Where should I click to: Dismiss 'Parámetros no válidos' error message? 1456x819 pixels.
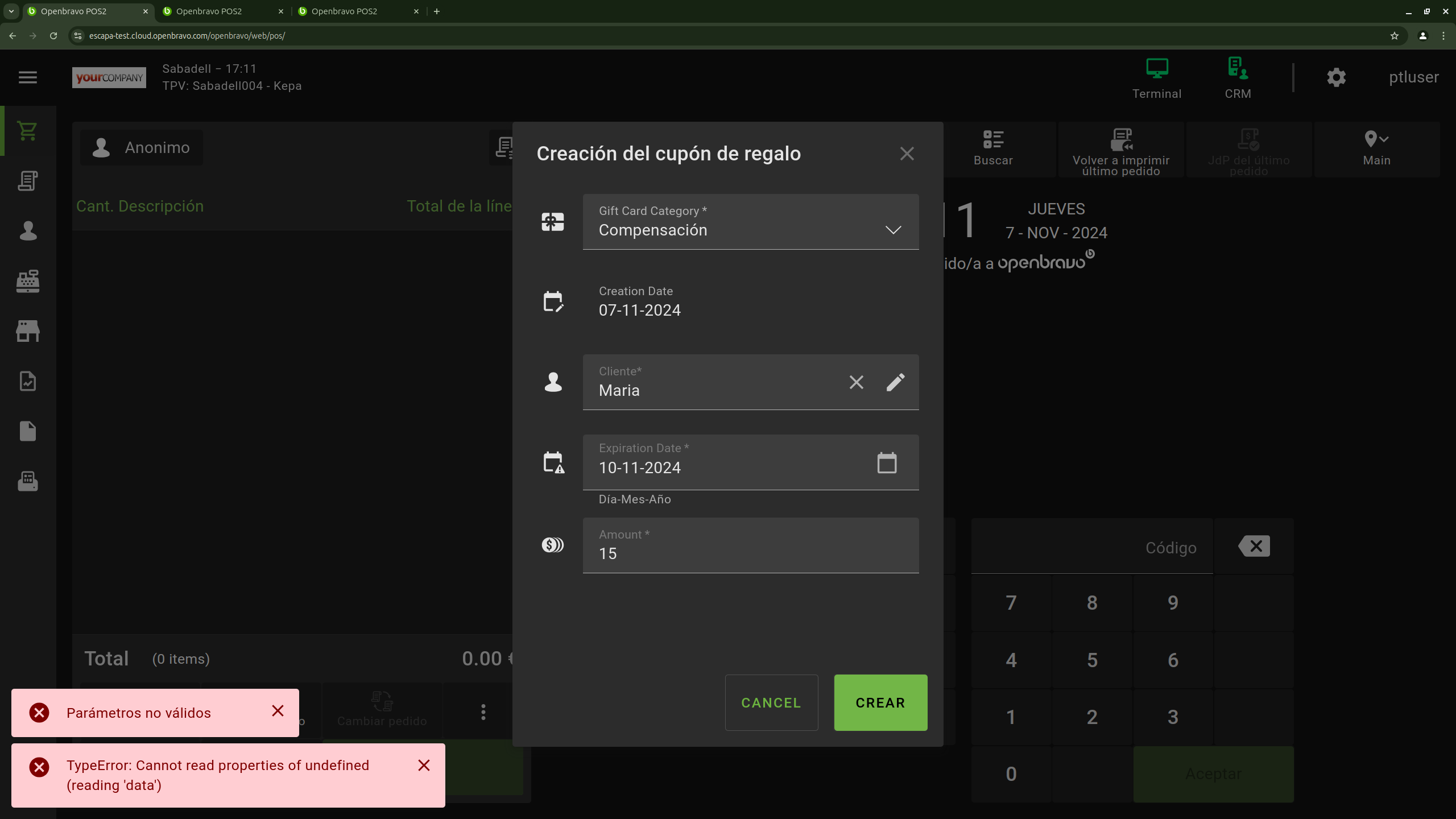pyautogui.click(x=278, y=711)
